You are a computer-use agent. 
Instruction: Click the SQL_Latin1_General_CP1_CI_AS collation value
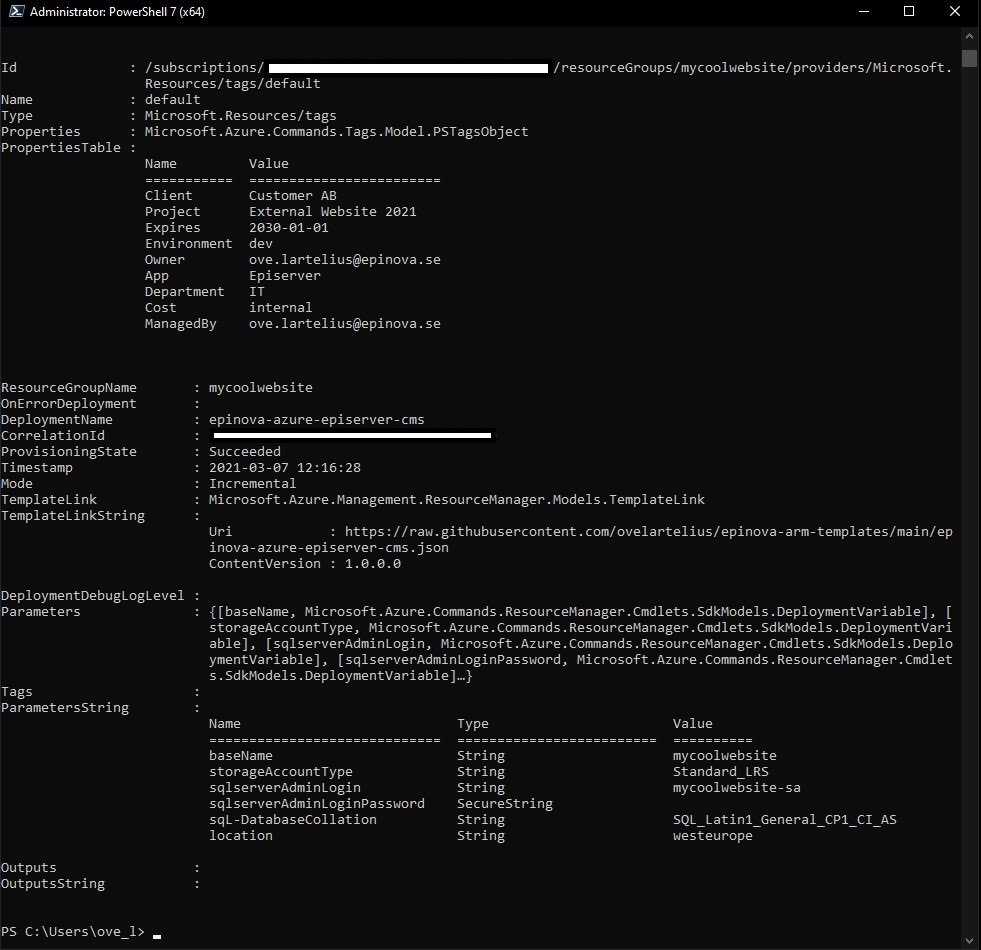(784, 820)
